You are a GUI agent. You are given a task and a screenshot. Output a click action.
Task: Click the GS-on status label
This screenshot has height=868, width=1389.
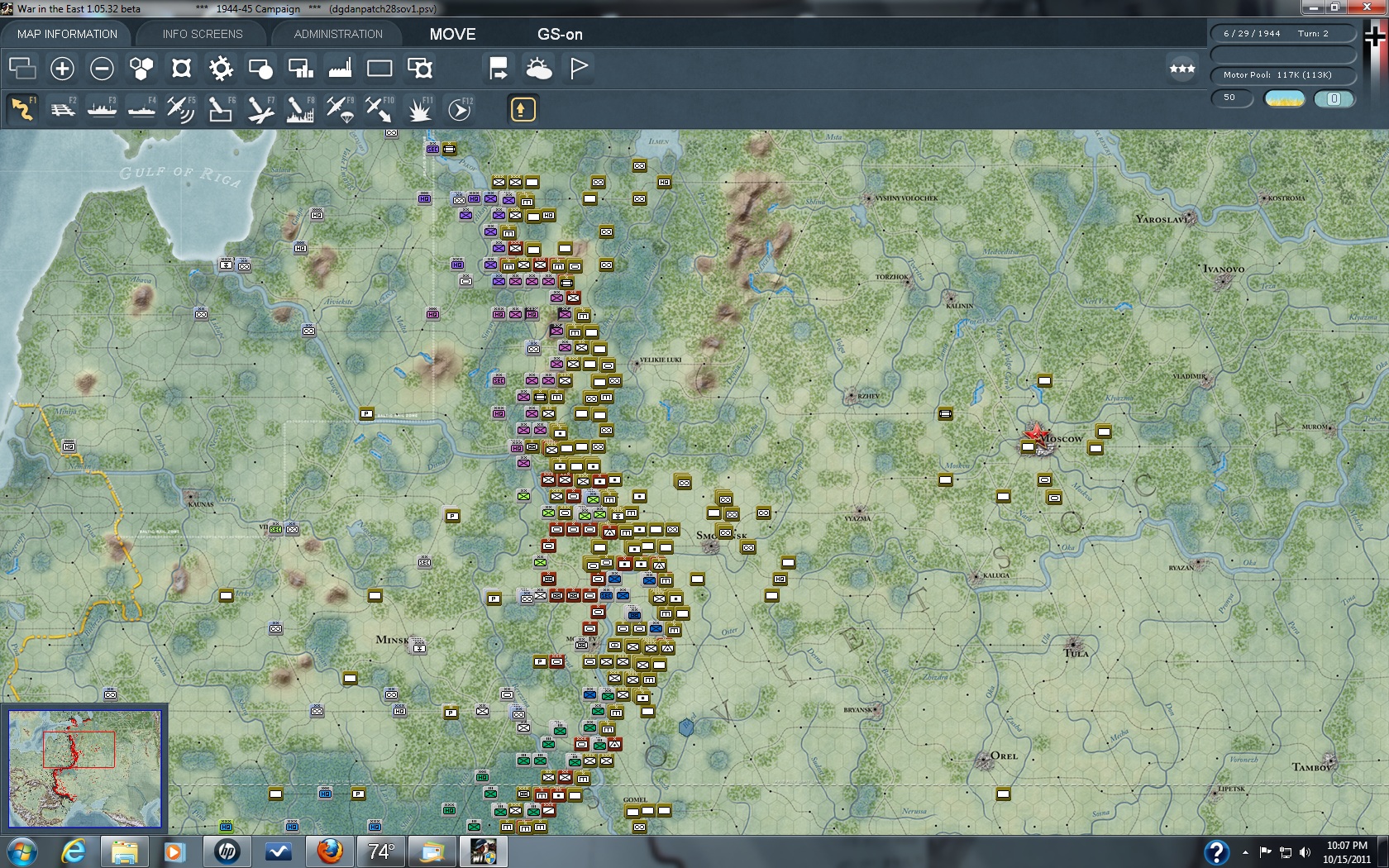point(560,35)
